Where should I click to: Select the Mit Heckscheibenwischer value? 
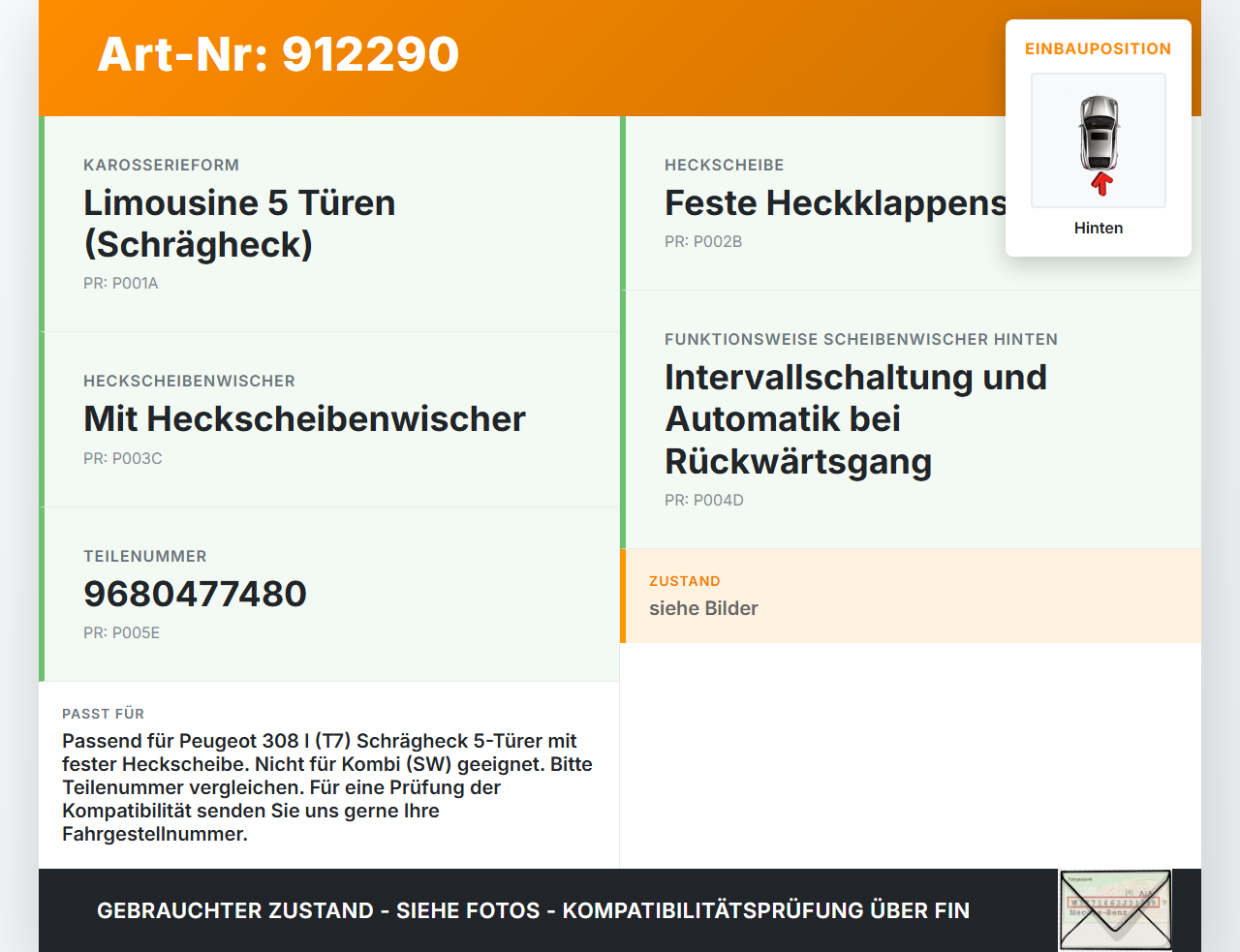(304, 418)
